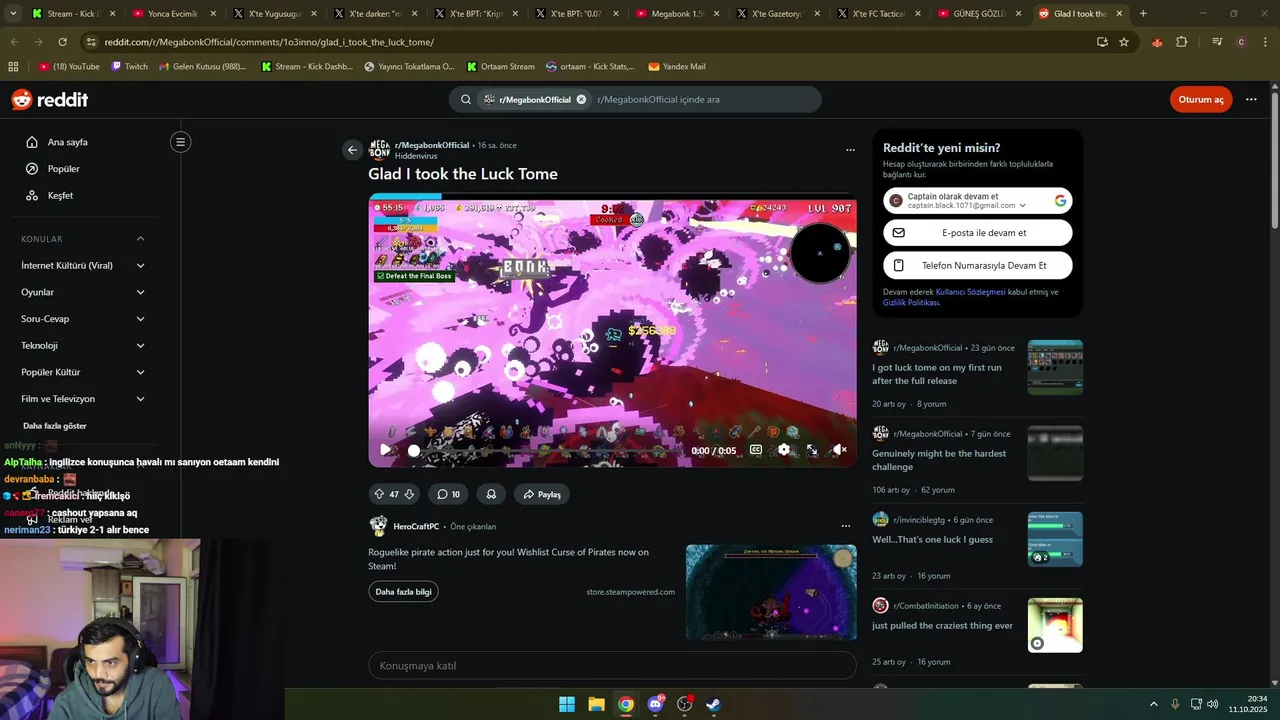1280x720 pixels.
Task: Open Kullanıcı Sözleşmesi link
Action: click(970, 292)
